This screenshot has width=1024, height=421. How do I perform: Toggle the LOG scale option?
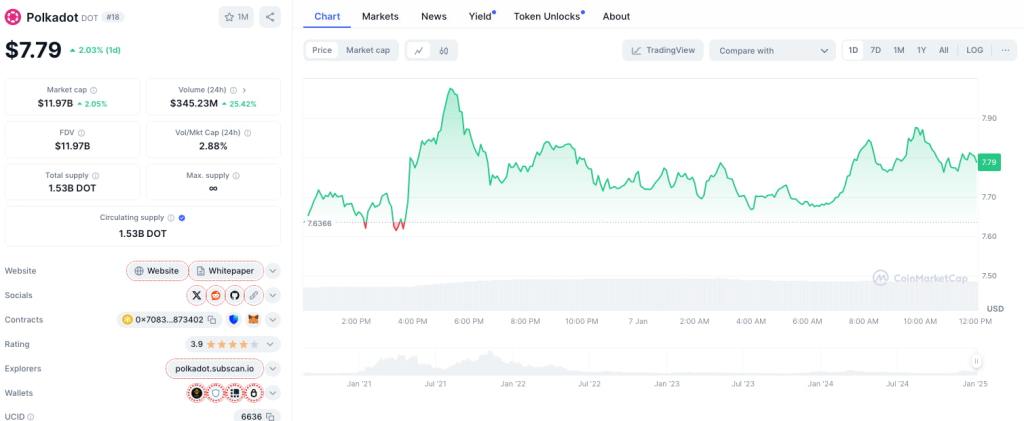pos(974,50)
